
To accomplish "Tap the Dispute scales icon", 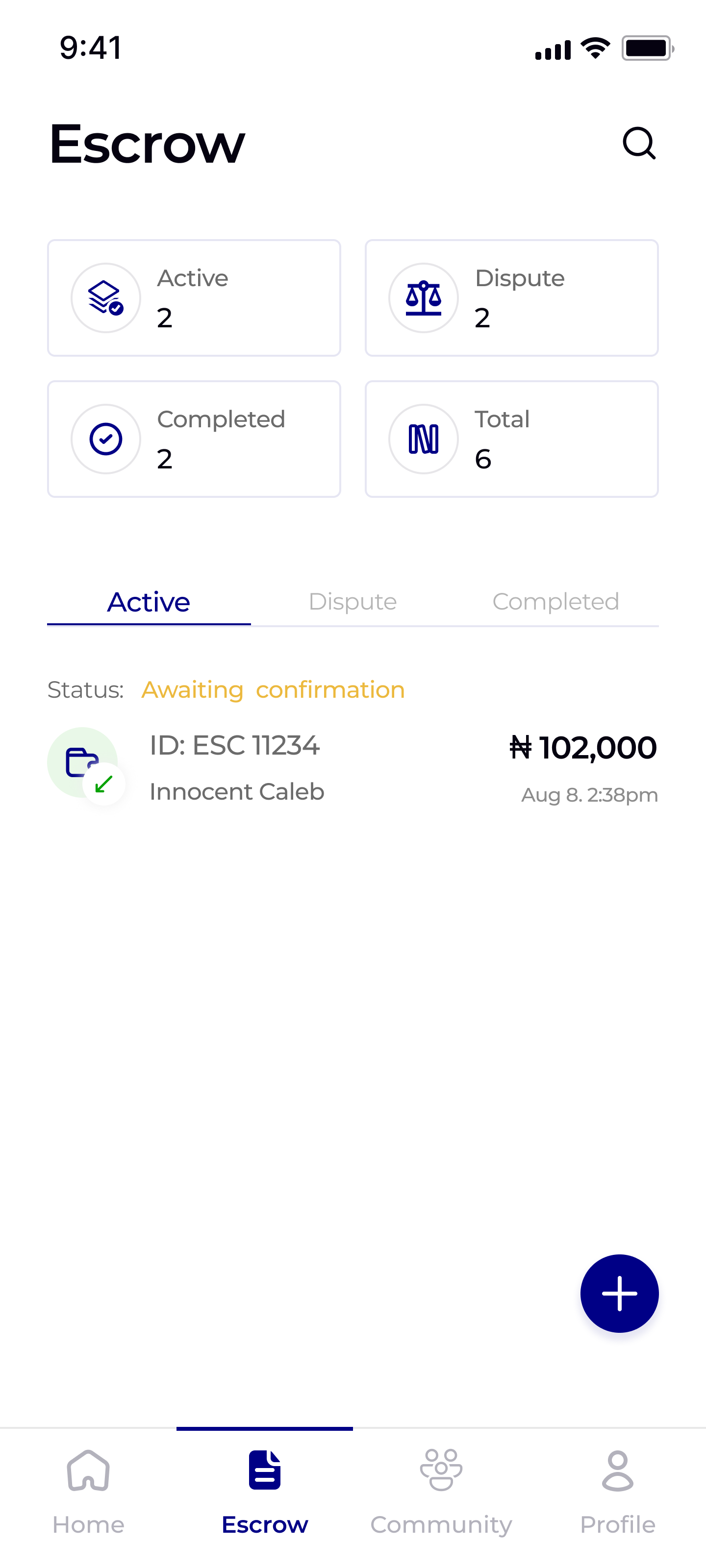I will pyautogui.click(x=424, y=297).
